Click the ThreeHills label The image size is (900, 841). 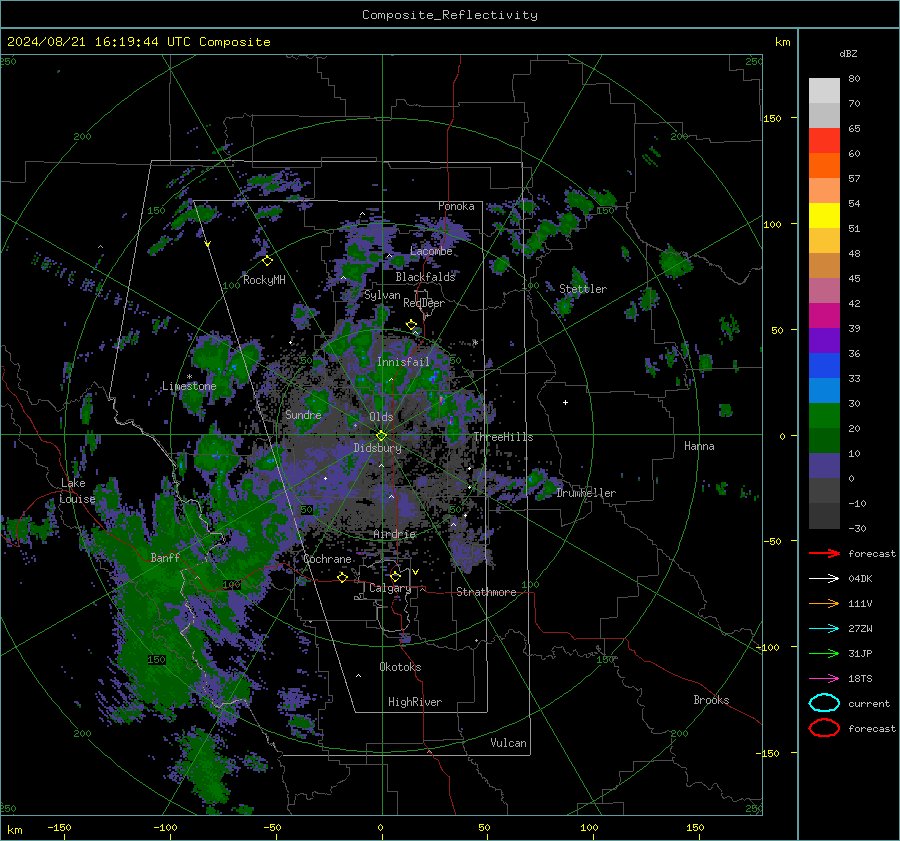coord(503,437)
